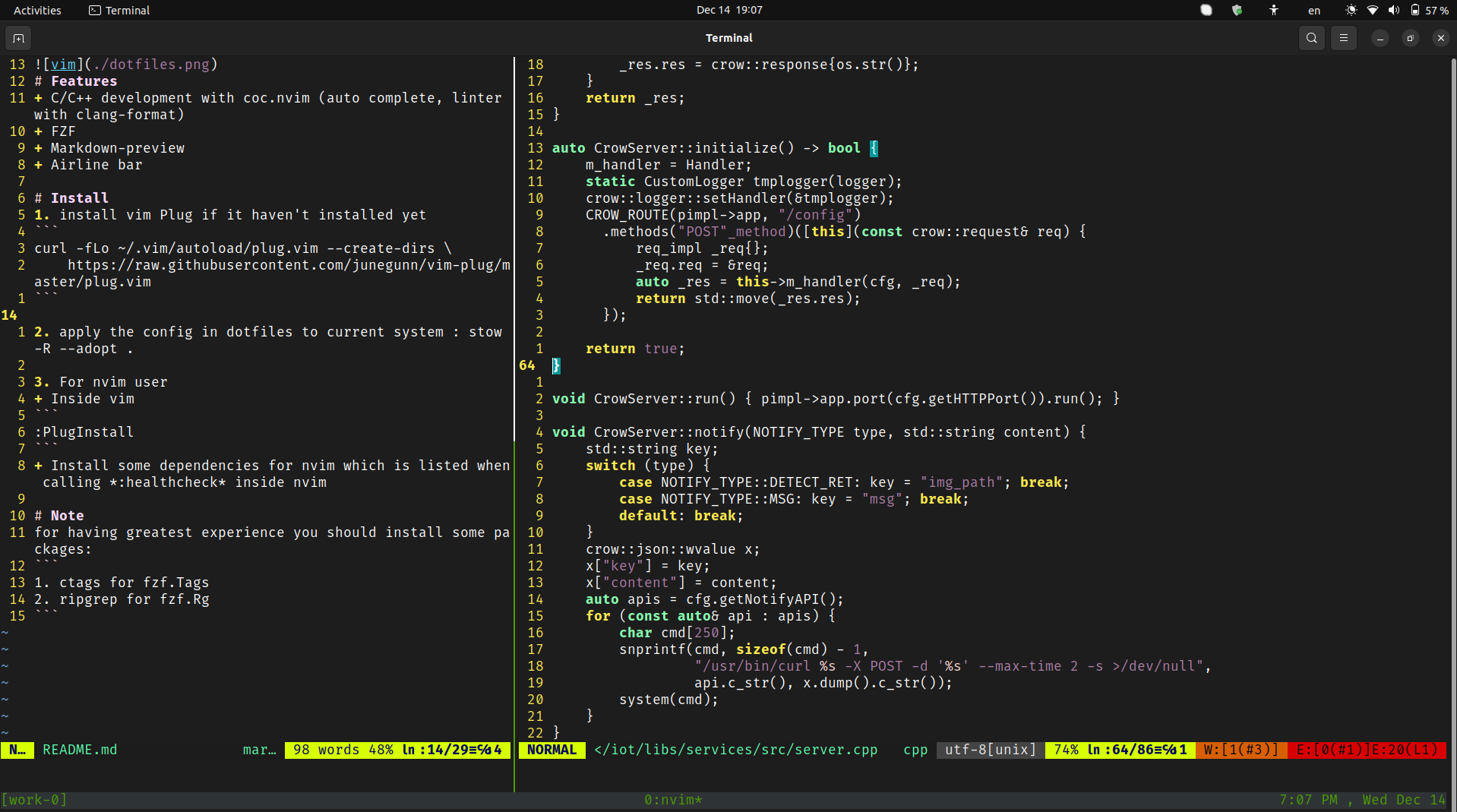Screen dimensions: 1457x812
Task: Open the terminal search tool
Action: click(1311, 38)
